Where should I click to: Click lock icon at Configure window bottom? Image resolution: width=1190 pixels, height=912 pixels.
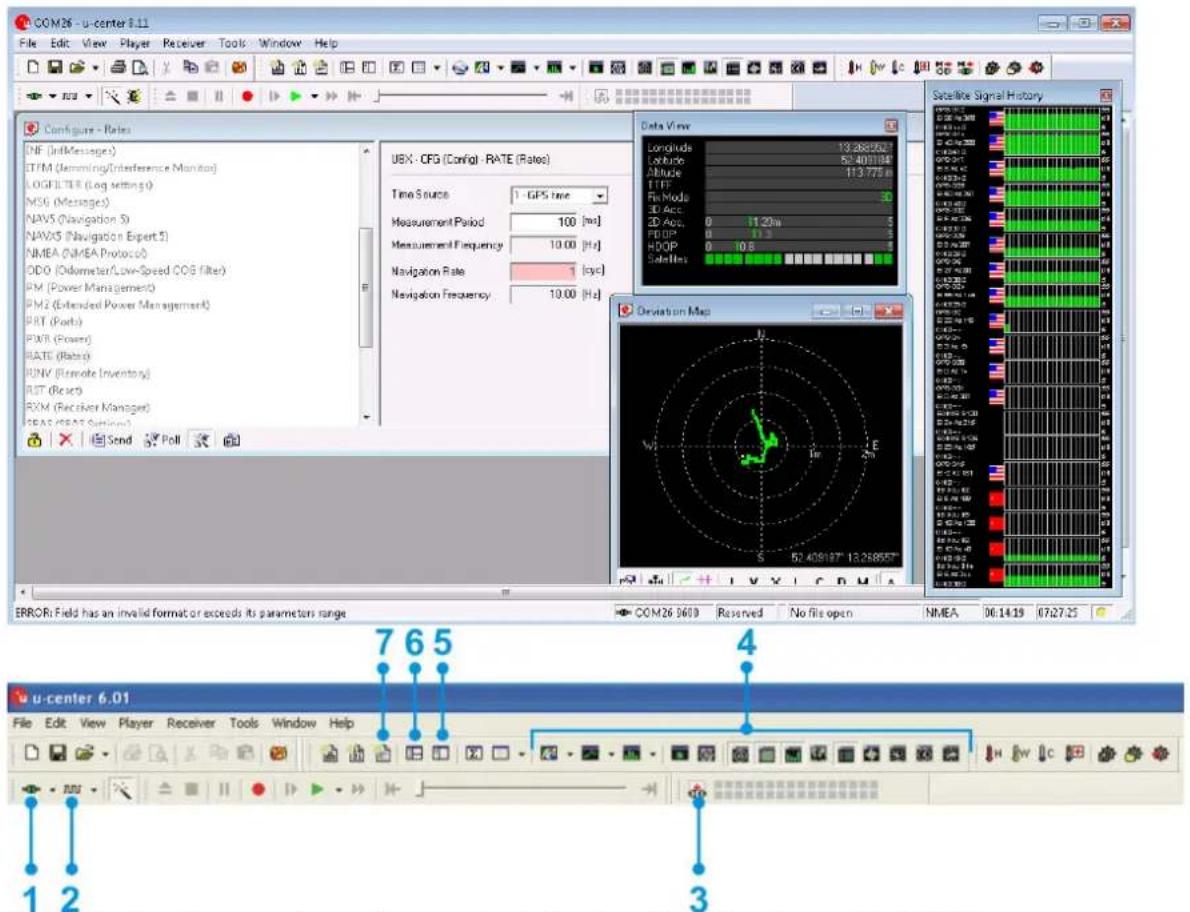[34, 440]
